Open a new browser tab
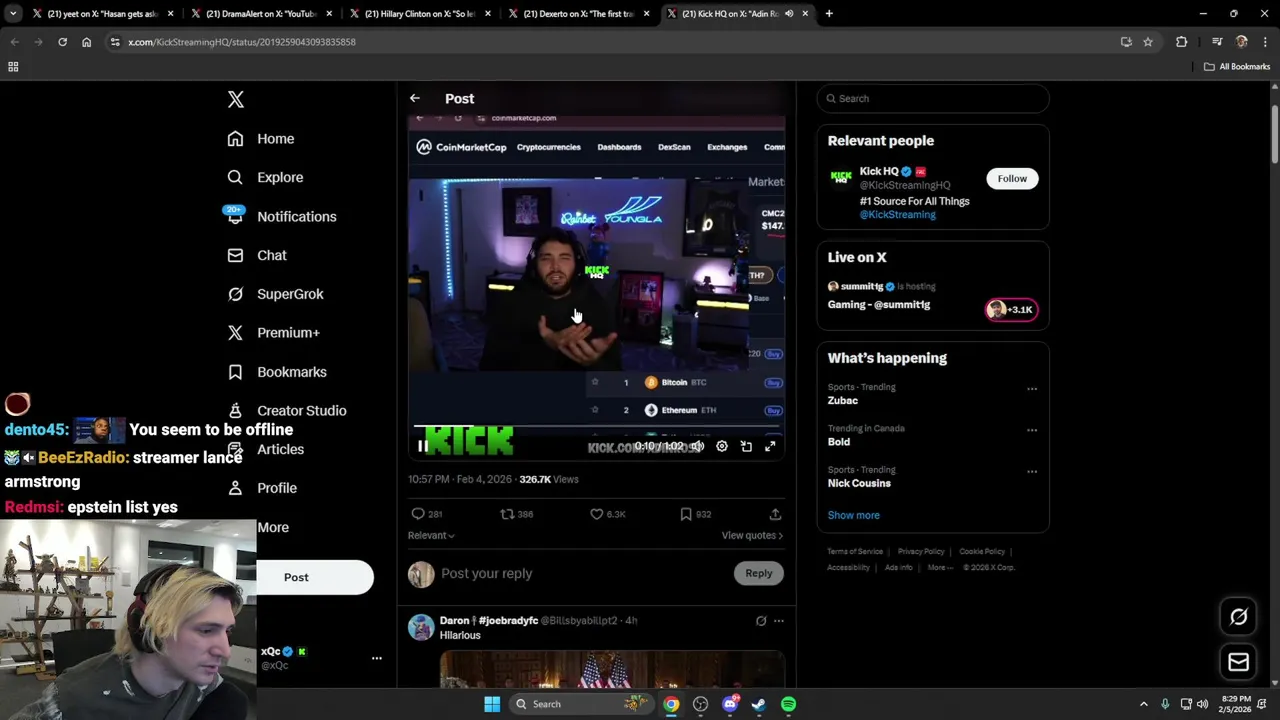This screenshot has width=1280, height=720. point(829,14)
